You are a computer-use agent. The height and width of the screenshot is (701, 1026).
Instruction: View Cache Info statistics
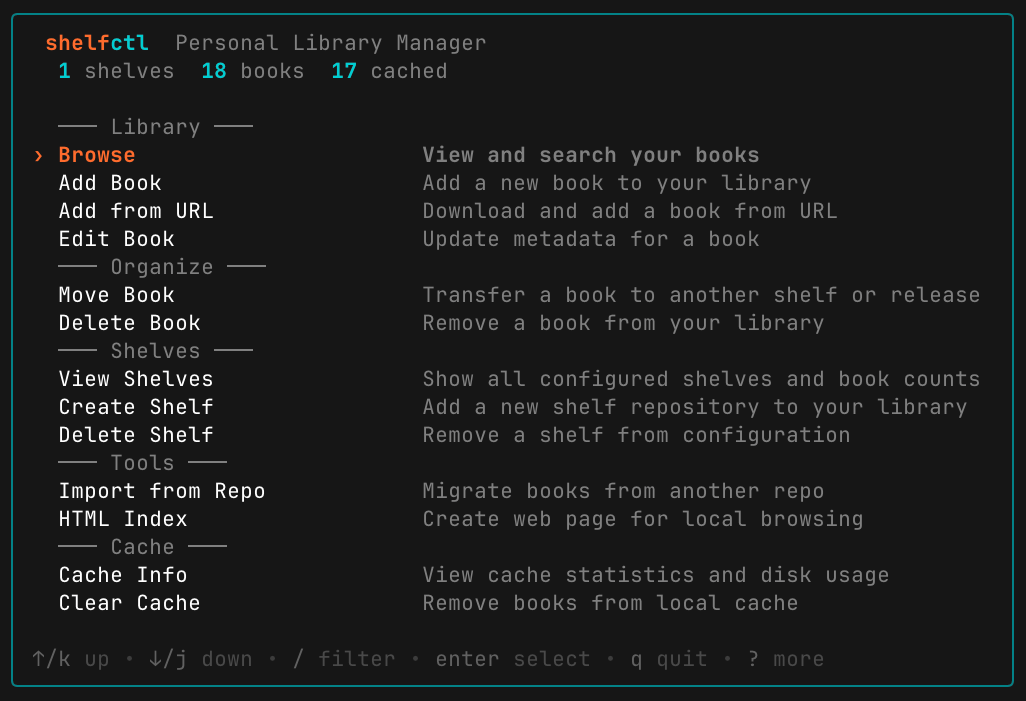pos(122,575)
